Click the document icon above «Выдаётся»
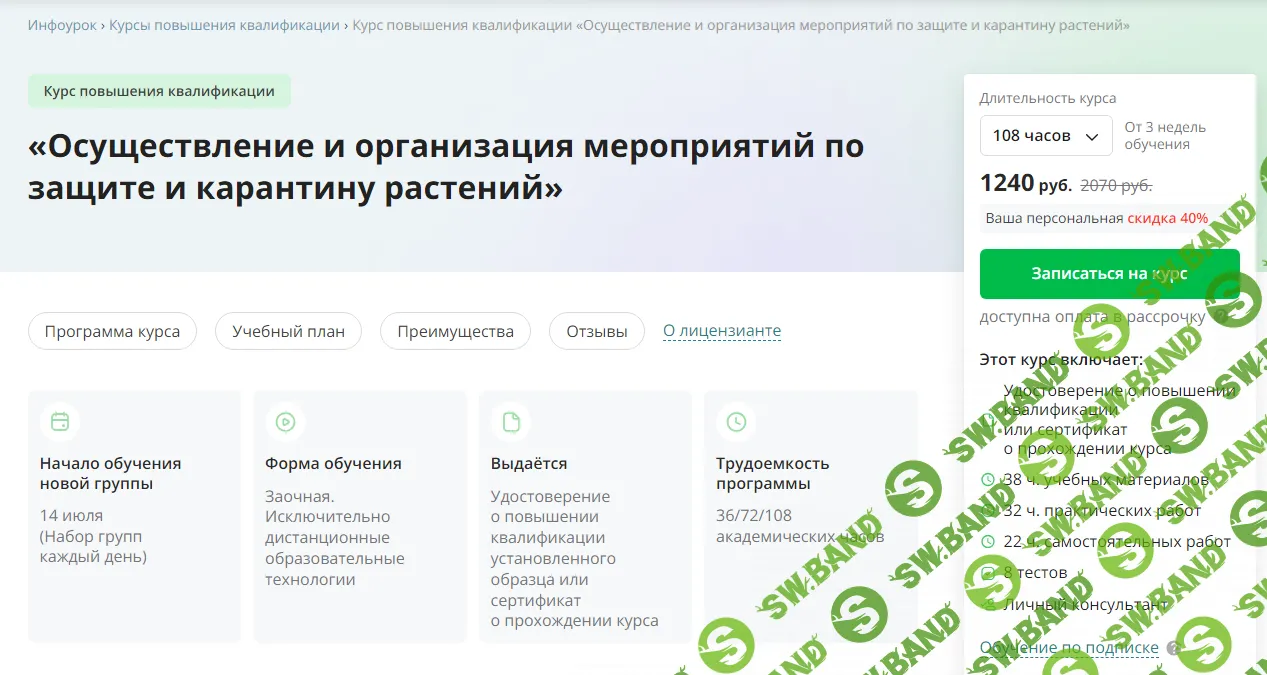This screenshot has width=1267, height=675. (x=510, y=421)
